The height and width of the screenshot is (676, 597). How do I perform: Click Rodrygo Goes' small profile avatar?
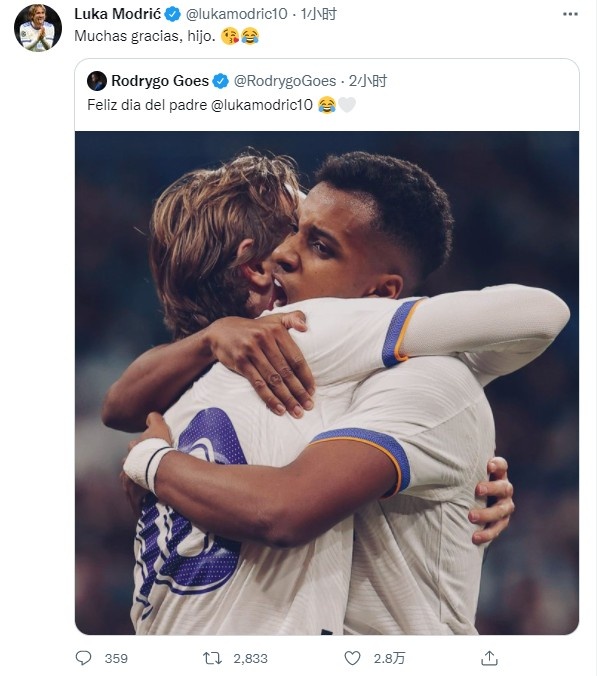(97, 81)
